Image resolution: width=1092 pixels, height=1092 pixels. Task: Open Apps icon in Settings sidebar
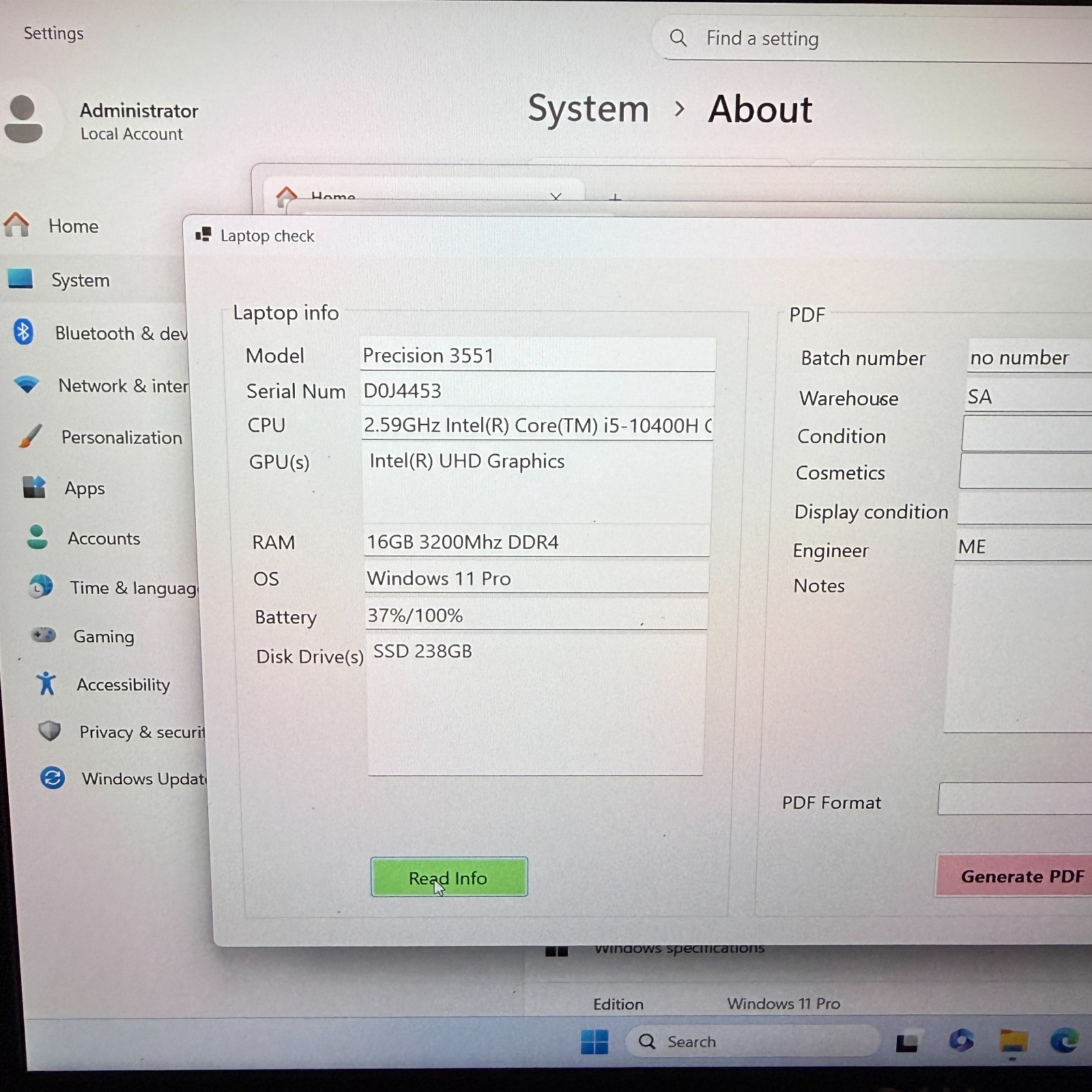click(33, 487)
